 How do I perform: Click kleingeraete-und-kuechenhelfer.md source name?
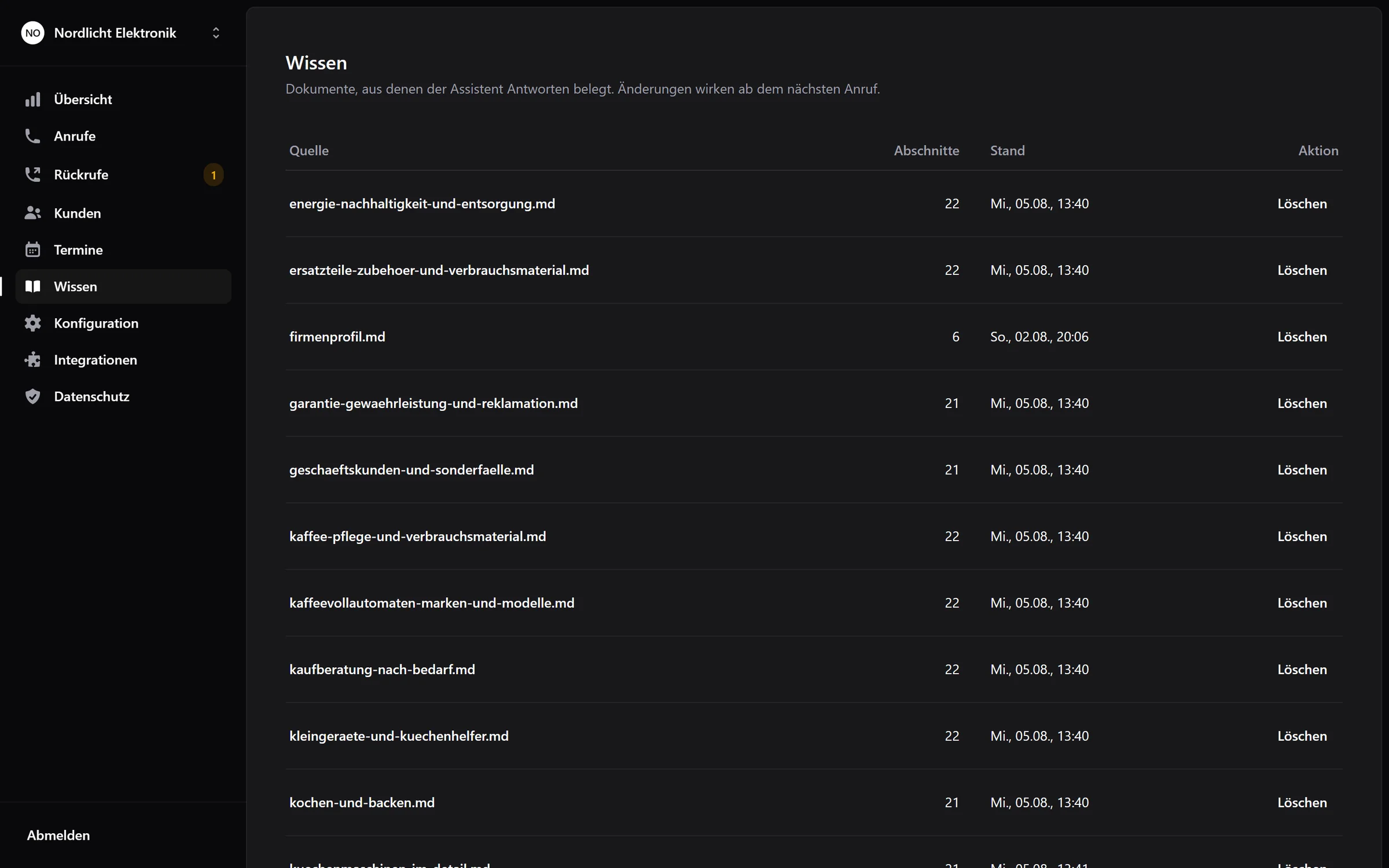pos(399,736)
